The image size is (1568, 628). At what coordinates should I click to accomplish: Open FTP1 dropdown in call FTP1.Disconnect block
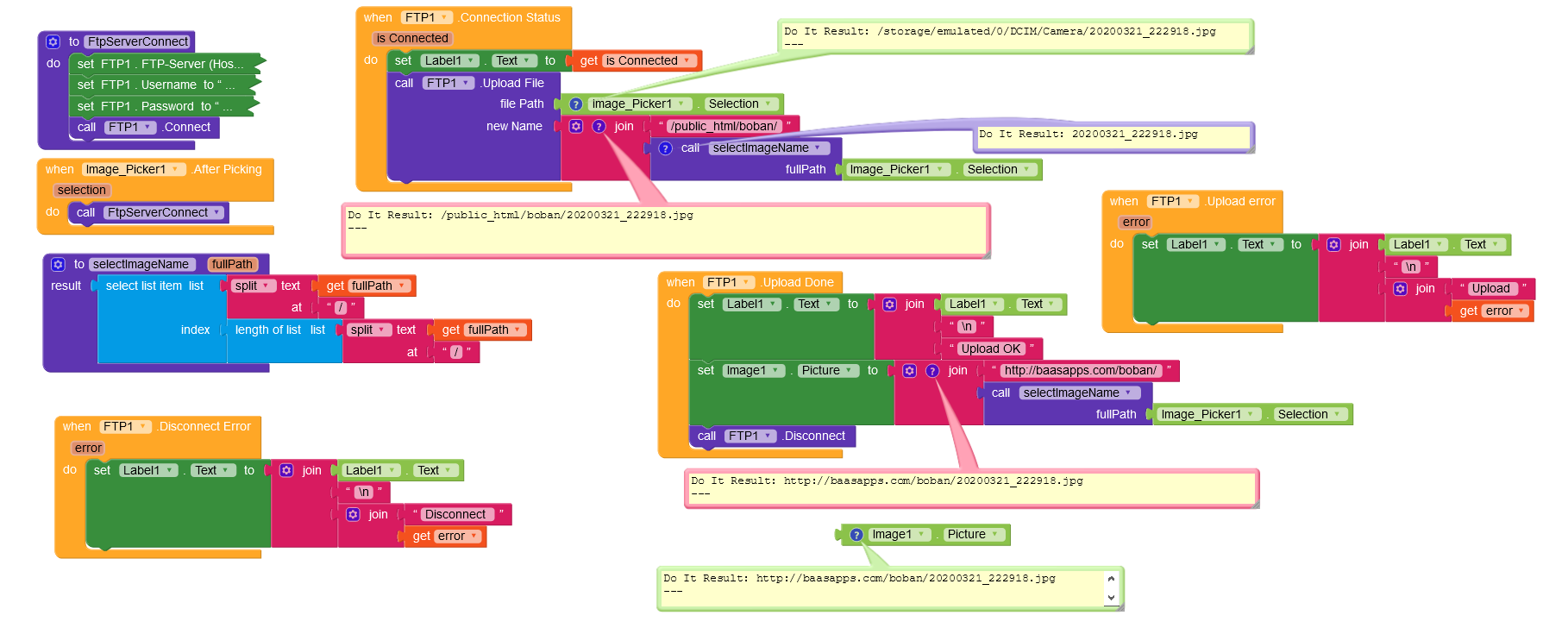click(750, 436)
